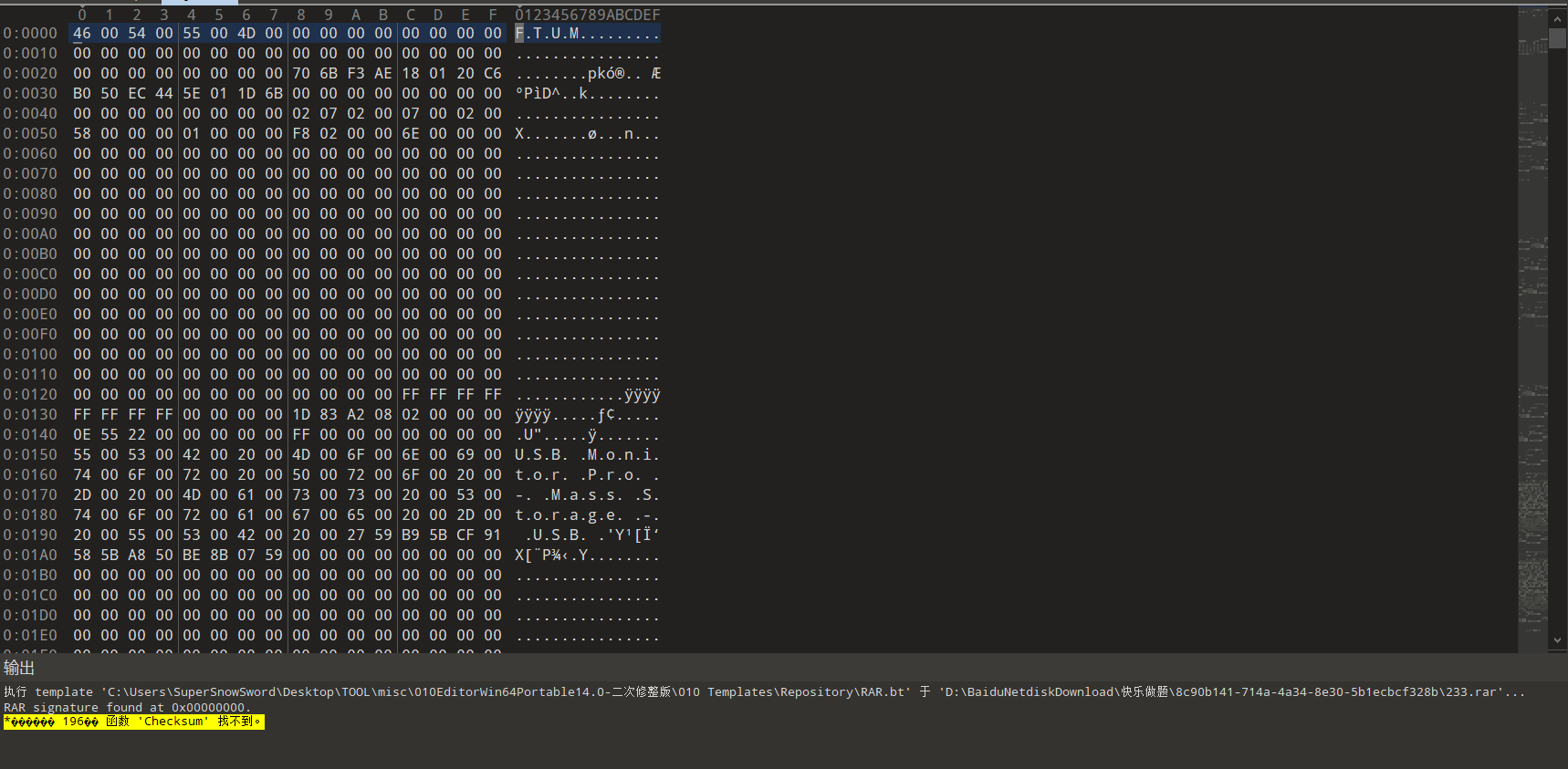
Task: Select address row 0:01E0
Action: 30,635
